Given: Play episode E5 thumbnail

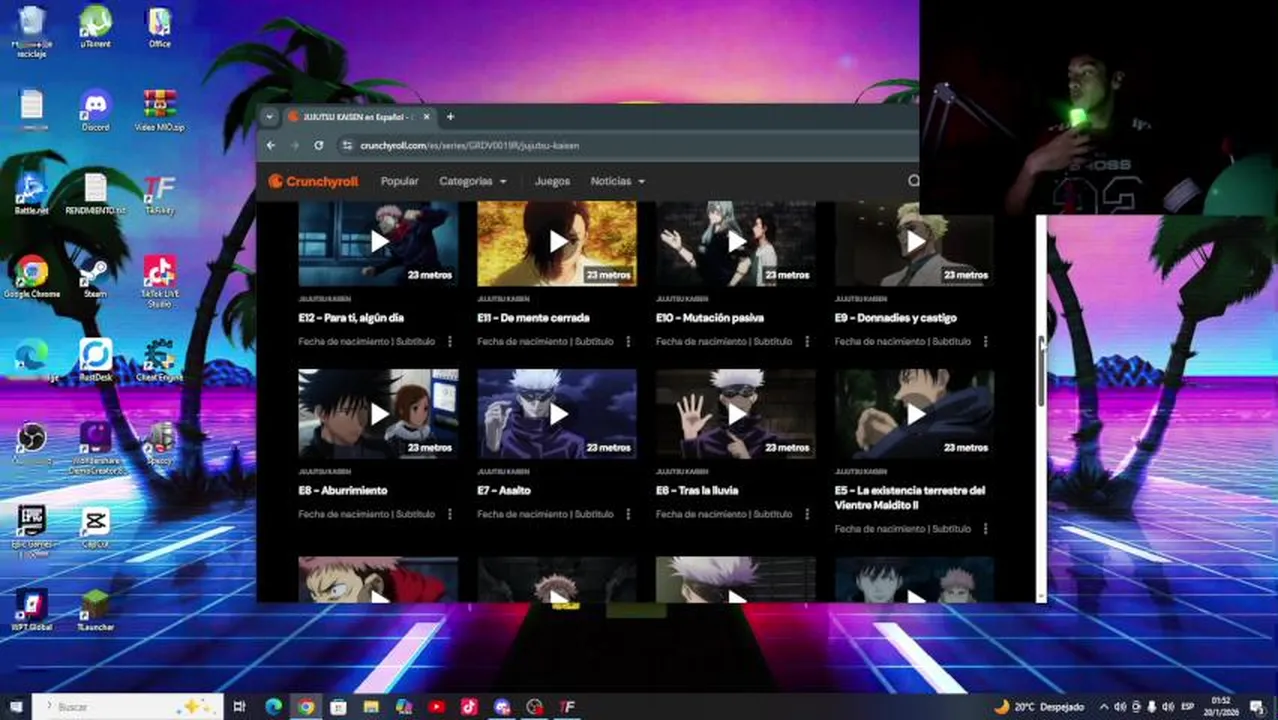Looking at the screenshot, I should click(x=915, y=414).
